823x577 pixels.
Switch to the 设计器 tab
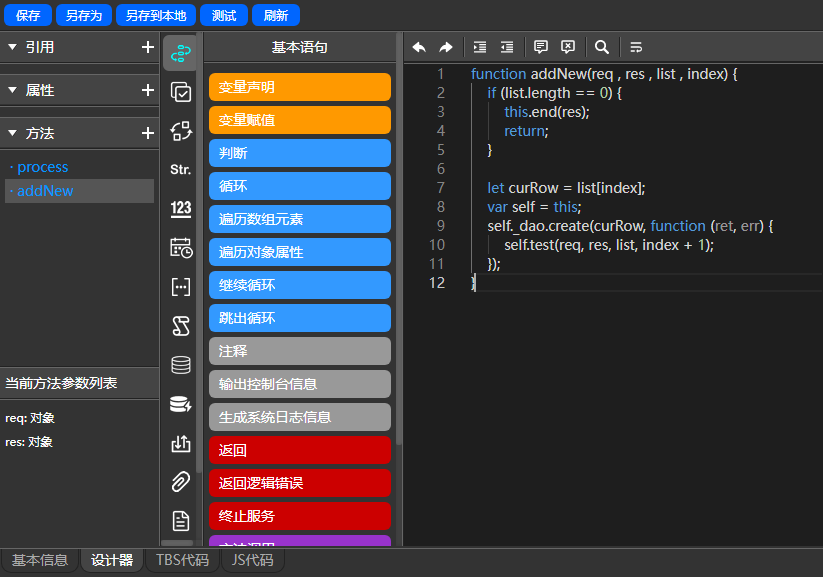click(112, 560)
